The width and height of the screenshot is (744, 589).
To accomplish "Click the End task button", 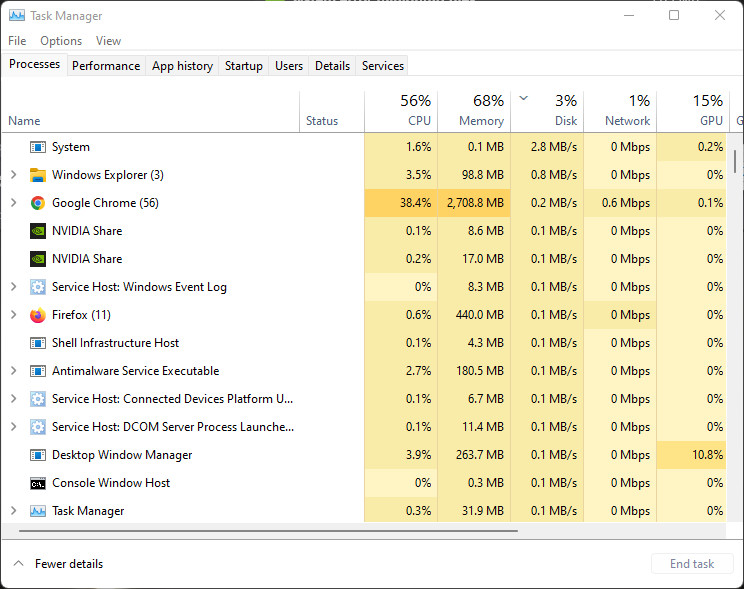I will pyautogui.click(x=692, y=563).
